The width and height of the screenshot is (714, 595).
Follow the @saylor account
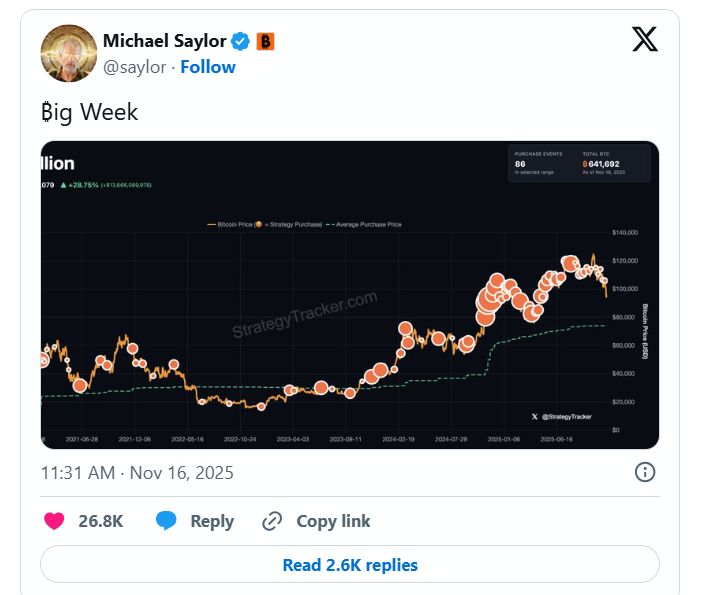click(208, 67)
